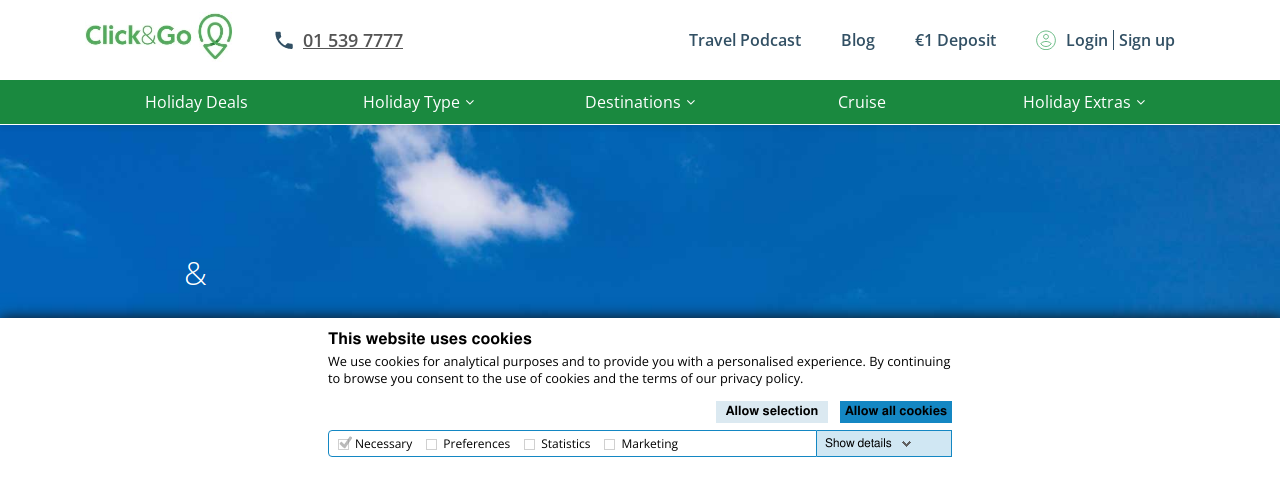
Task: Enable the Preferences cookies checkbox
Action: tap(432, 444)
